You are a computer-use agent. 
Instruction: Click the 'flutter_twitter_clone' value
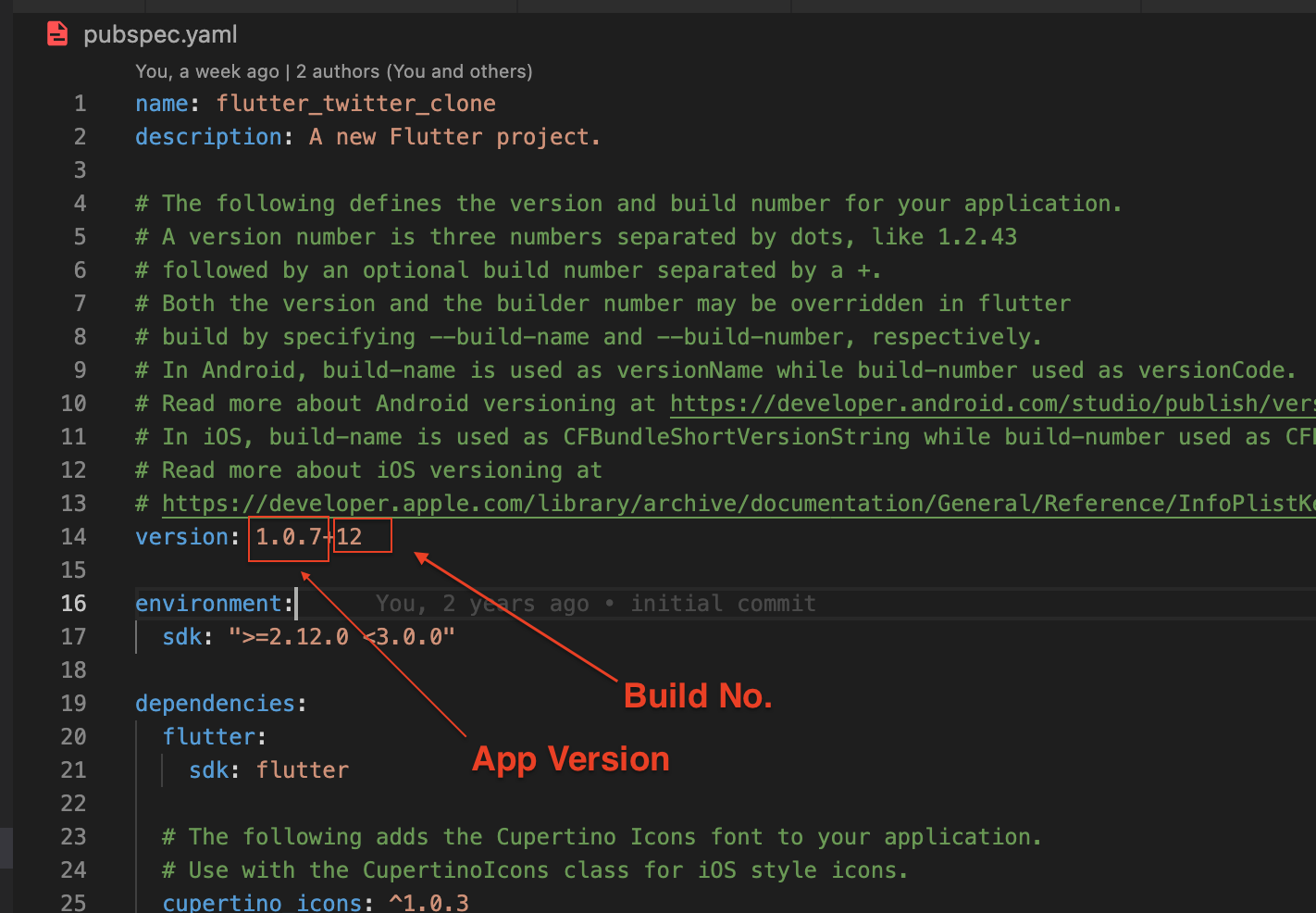(x=356, y=103)
